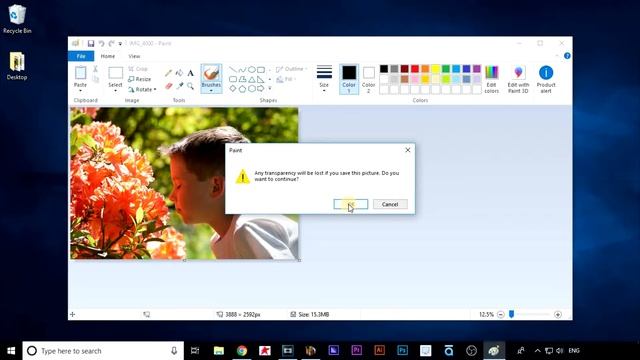Open the Recycle Bin desktop icon

(17, 19)
